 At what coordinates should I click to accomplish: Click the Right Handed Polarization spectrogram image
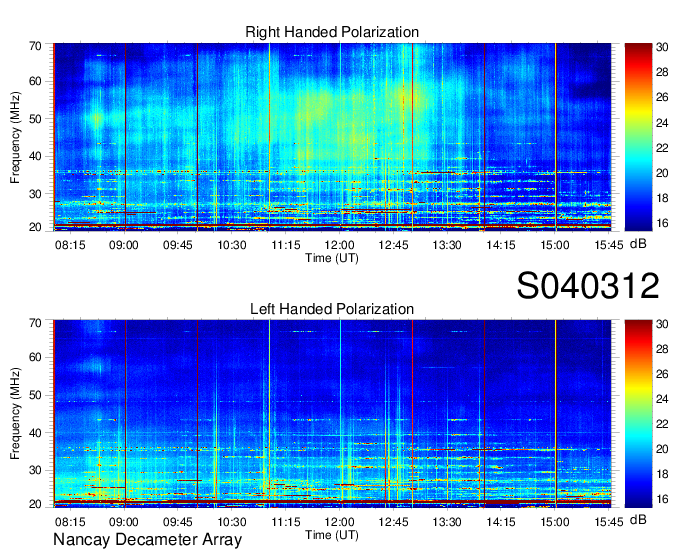(x=332, y=137)
